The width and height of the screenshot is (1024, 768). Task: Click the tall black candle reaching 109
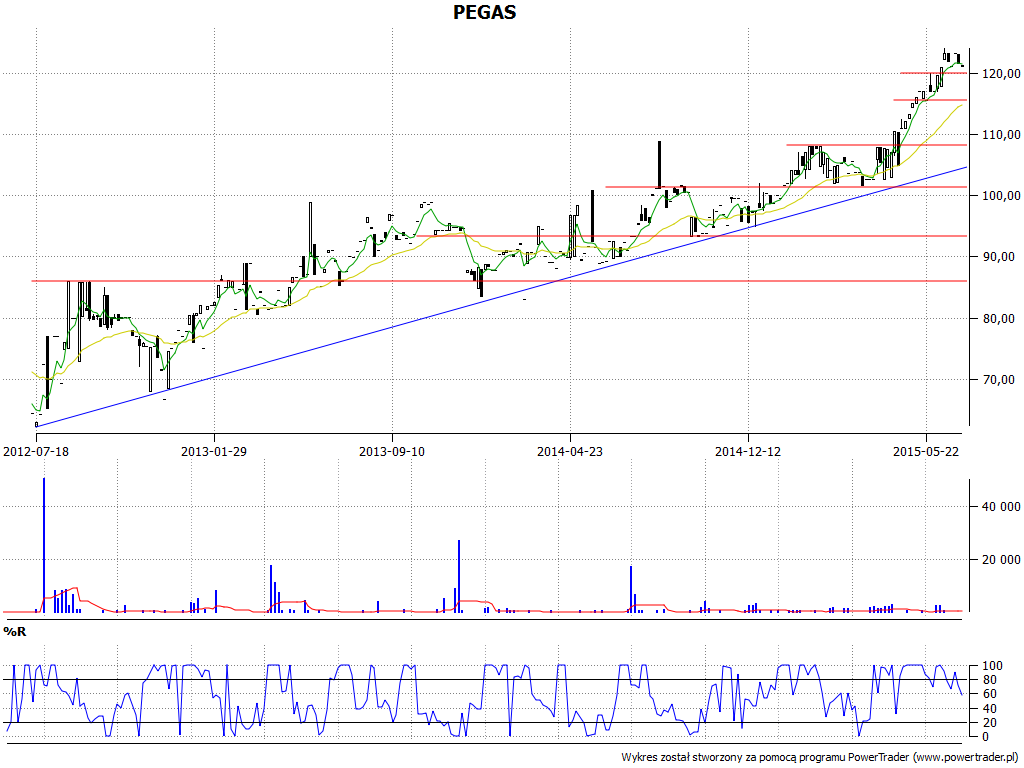pos(660,165)
